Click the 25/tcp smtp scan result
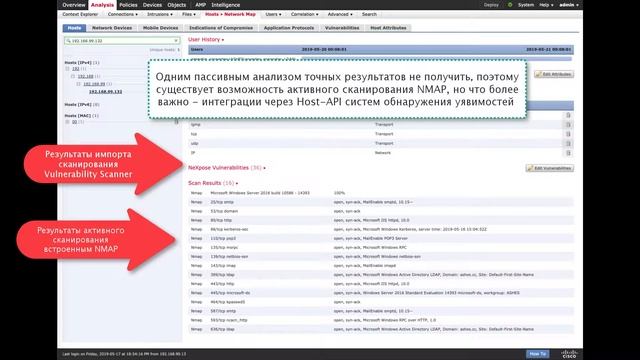640x360 pixels. tap(222, 202)
